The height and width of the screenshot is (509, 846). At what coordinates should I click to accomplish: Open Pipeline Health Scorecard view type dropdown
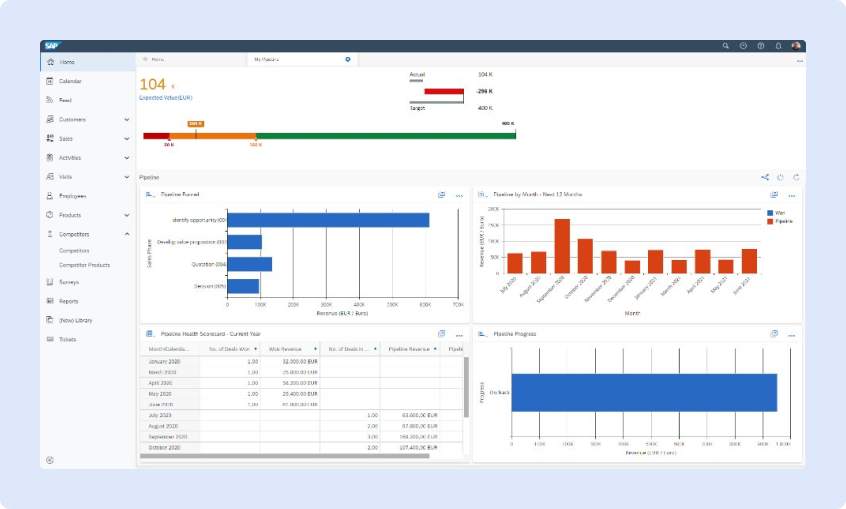[151, 334]
